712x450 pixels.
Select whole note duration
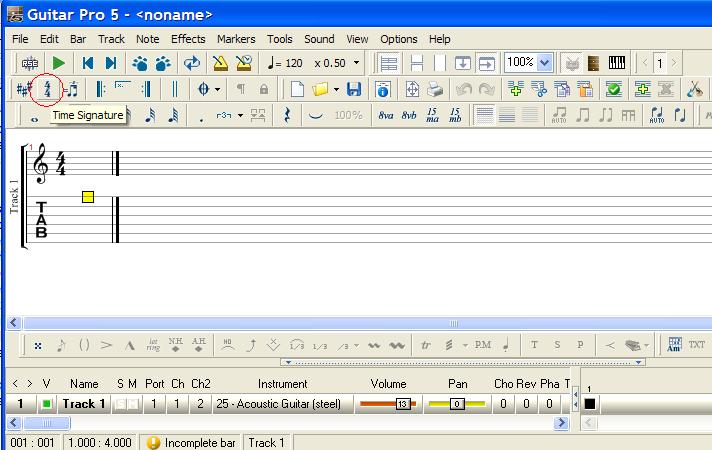pos(35,119)
